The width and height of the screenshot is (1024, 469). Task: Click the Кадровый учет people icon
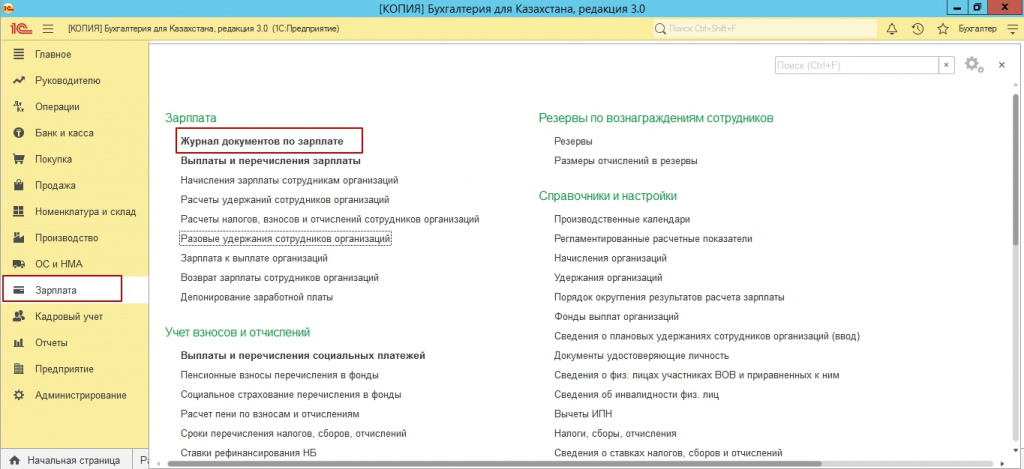19,316
